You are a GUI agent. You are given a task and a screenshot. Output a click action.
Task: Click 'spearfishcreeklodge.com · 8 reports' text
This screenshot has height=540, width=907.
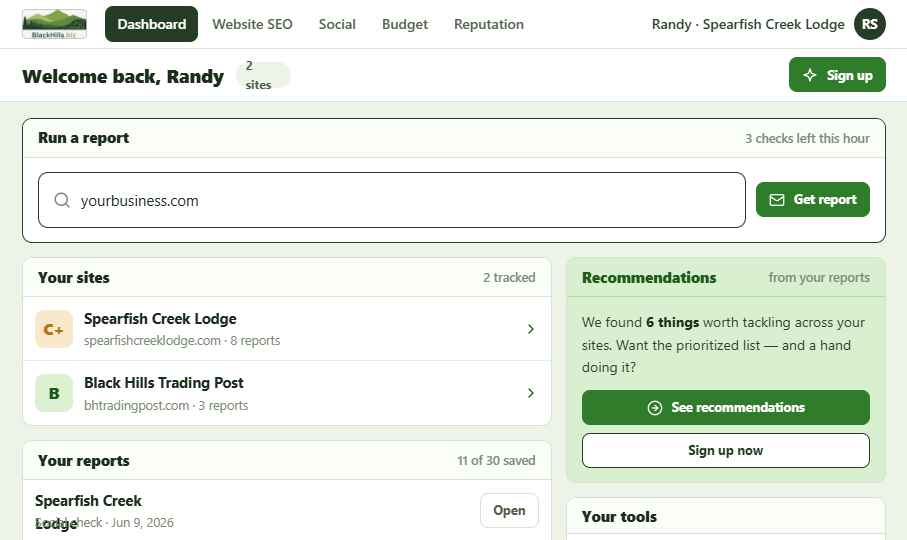click(x=182, y=341)
